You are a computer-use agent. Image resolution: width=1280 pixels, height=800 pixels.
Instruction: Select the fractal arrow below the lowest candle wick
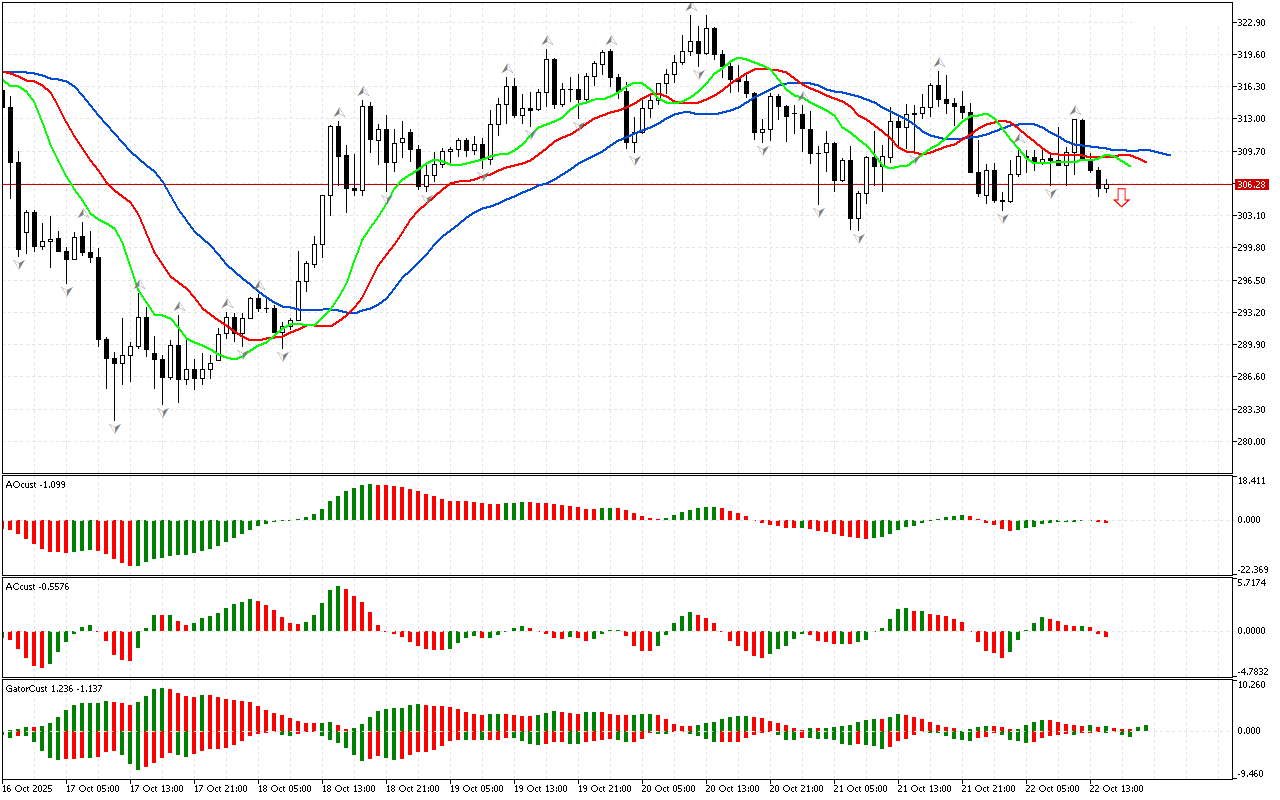click(115, 428)
